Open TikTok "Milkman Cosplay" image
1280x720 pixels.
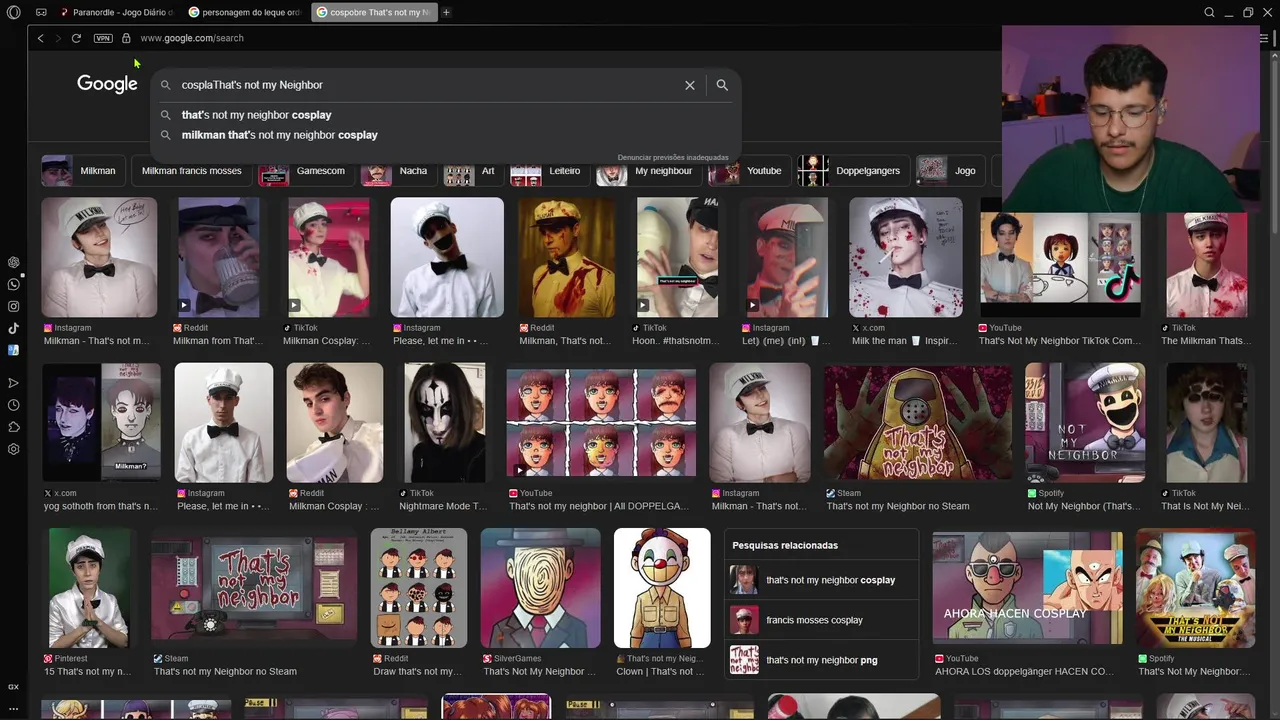tap(328, 257)
